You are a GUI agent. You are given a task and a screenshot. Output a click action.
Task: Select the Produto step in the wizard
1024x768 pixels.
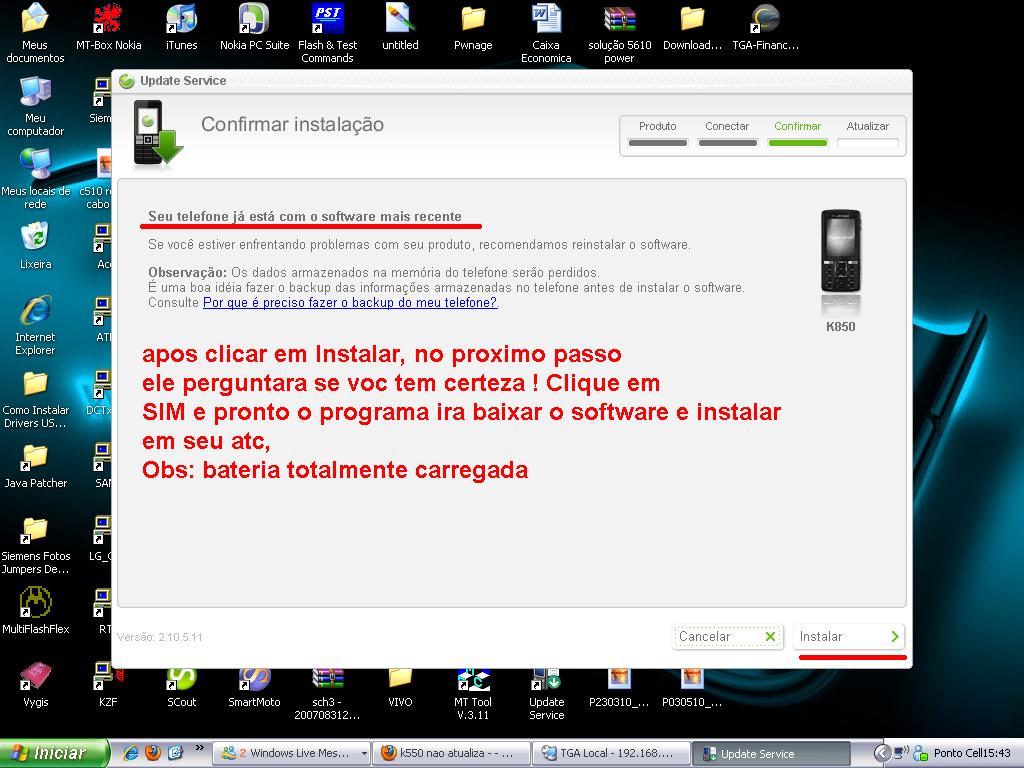pyautogui.click(x=658, y=133)
